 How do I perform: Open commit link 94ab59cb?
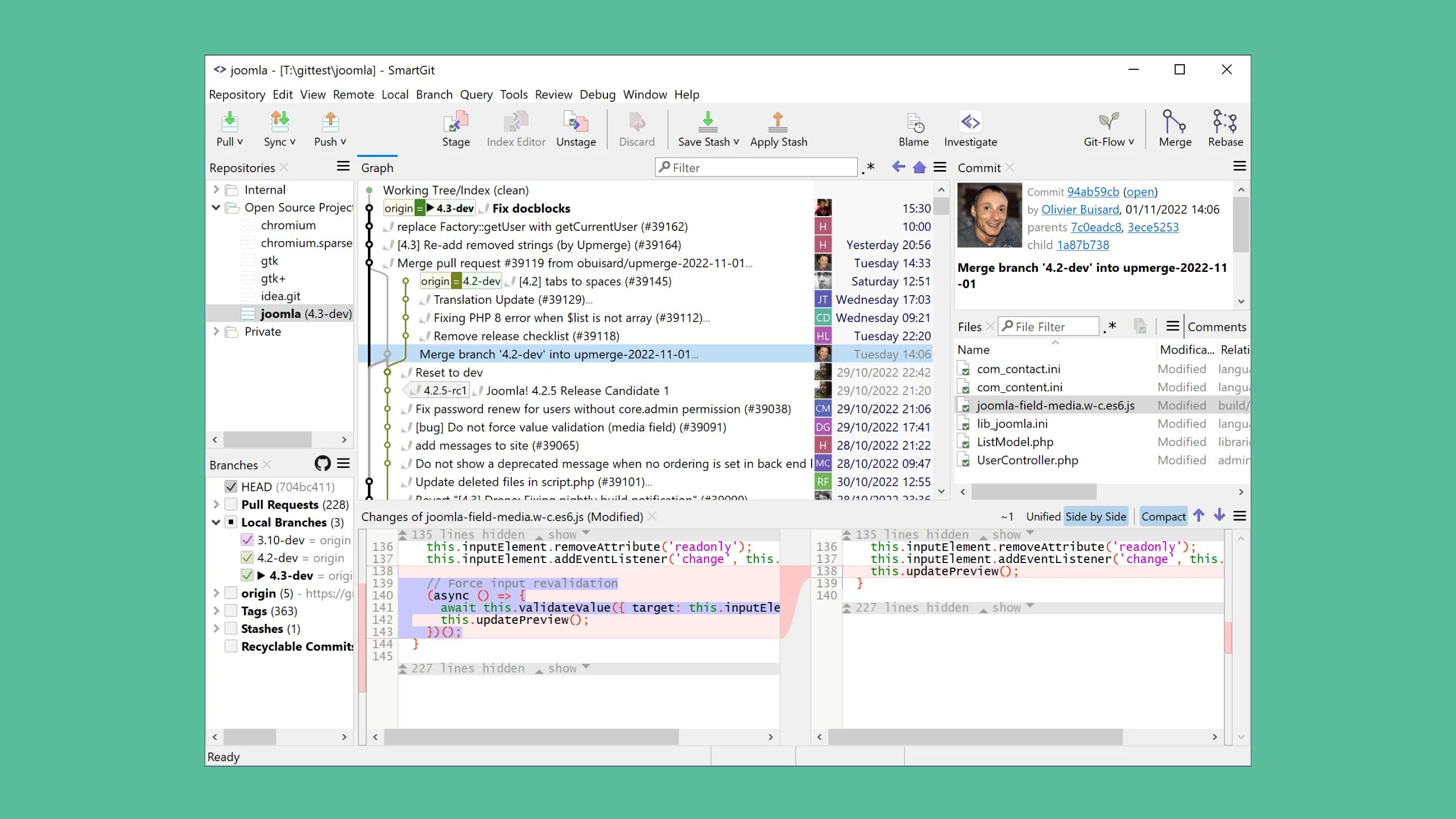[1093, 192]
